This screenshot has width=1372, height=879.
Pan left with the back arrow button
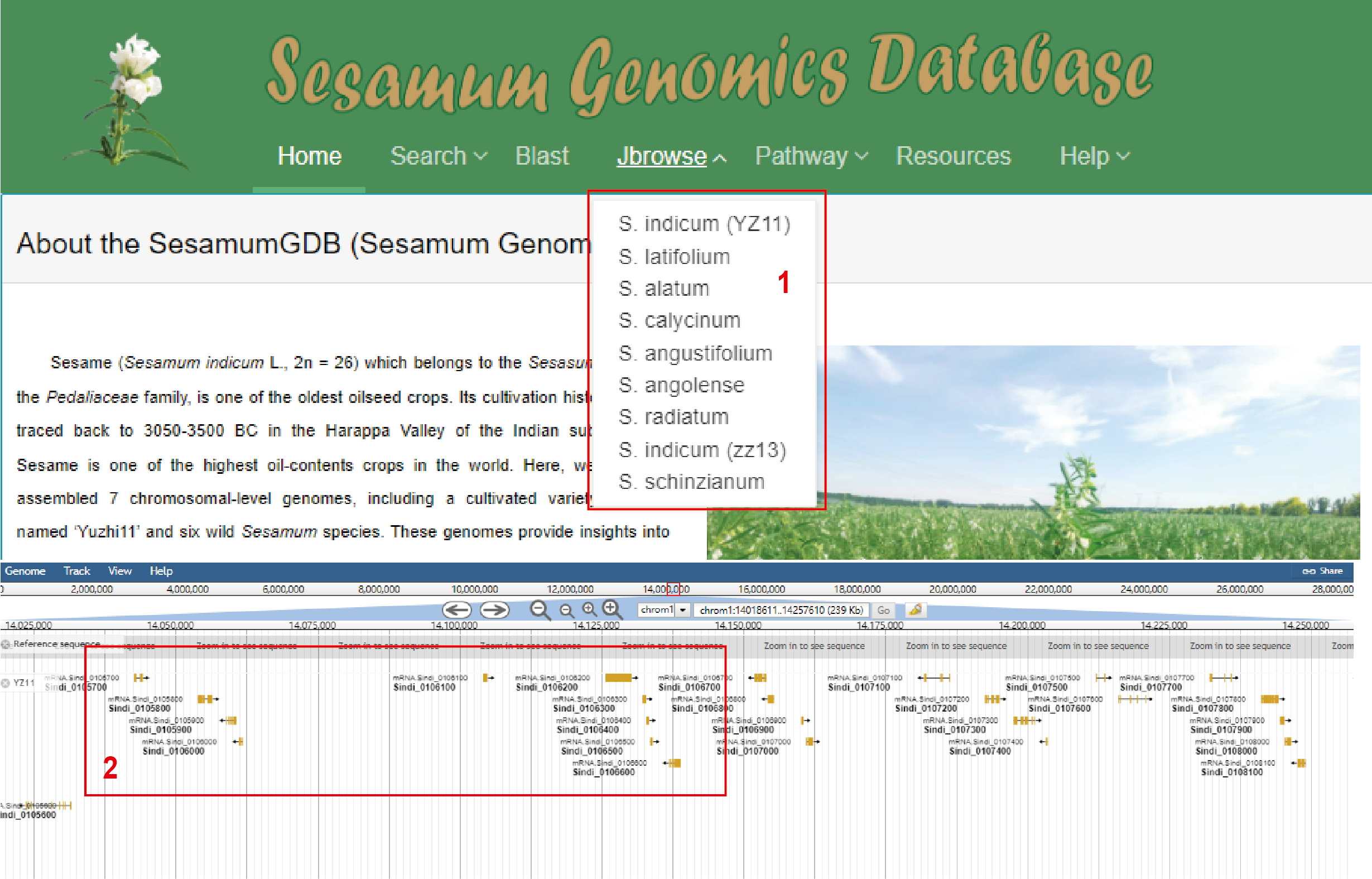458,610
